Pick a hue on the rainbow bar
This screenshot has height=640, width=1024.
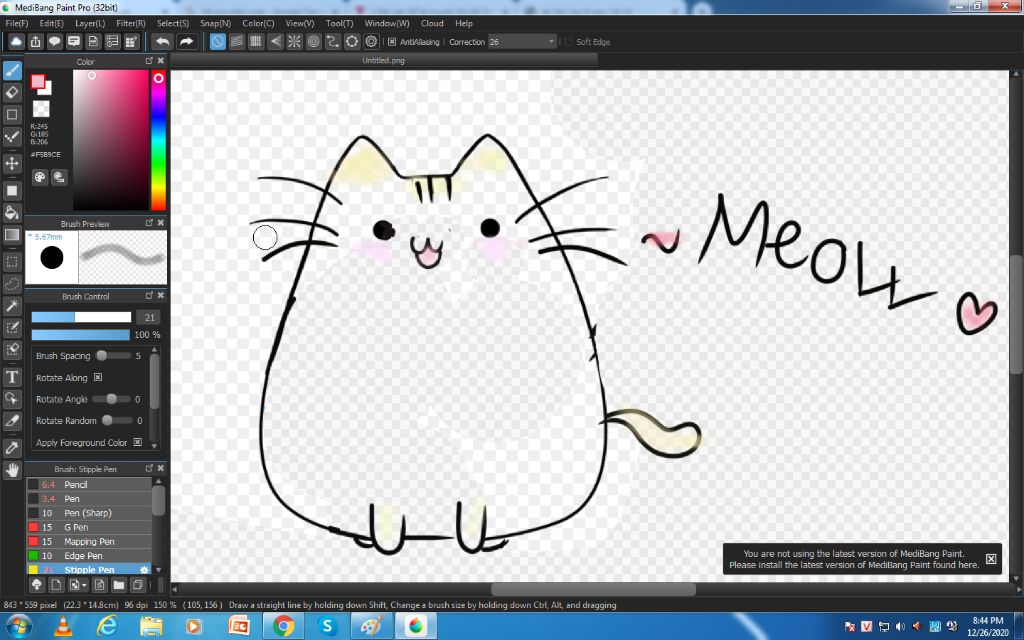tap(158, 140)
